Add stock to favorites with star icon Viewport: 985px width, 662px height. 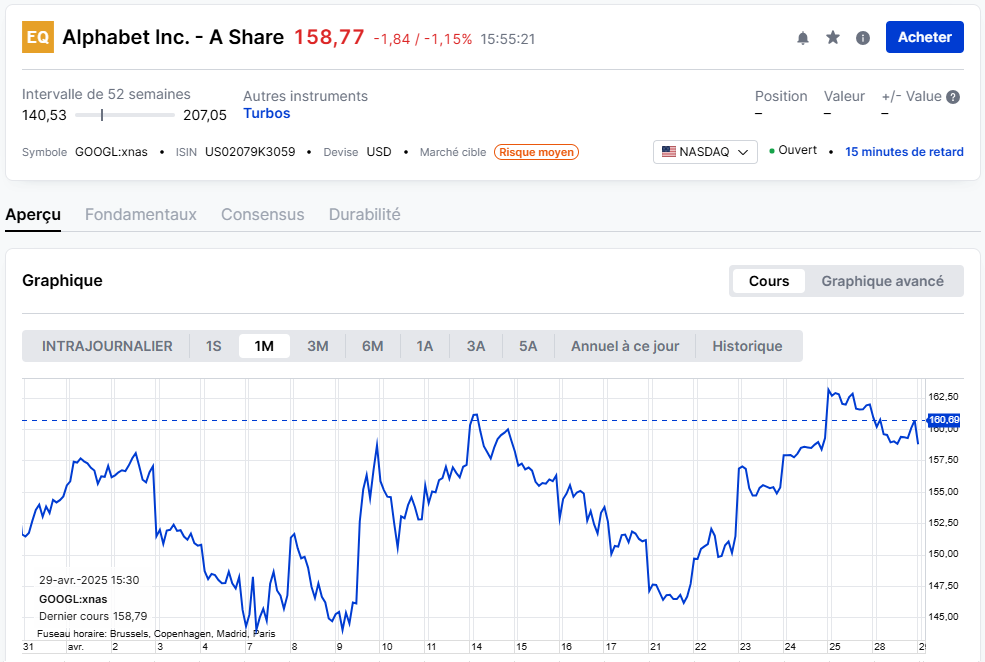pos(833,38)
